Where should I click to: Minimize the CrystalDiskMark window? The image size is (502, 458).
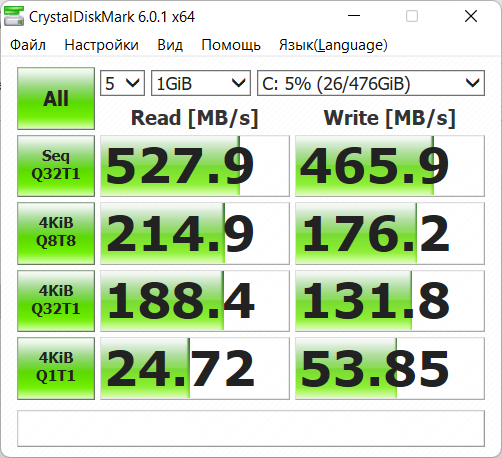coord(354,16)
